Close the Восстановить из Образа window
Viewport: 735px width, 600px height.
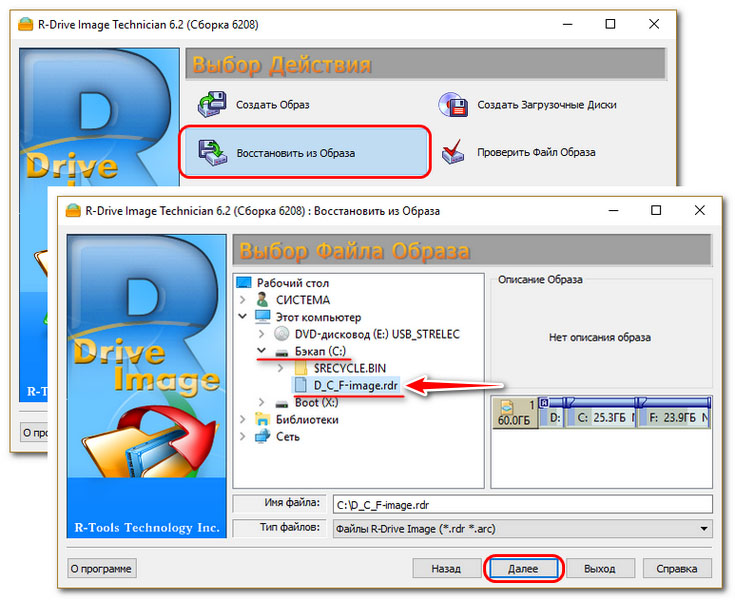[x=699, y=210]
